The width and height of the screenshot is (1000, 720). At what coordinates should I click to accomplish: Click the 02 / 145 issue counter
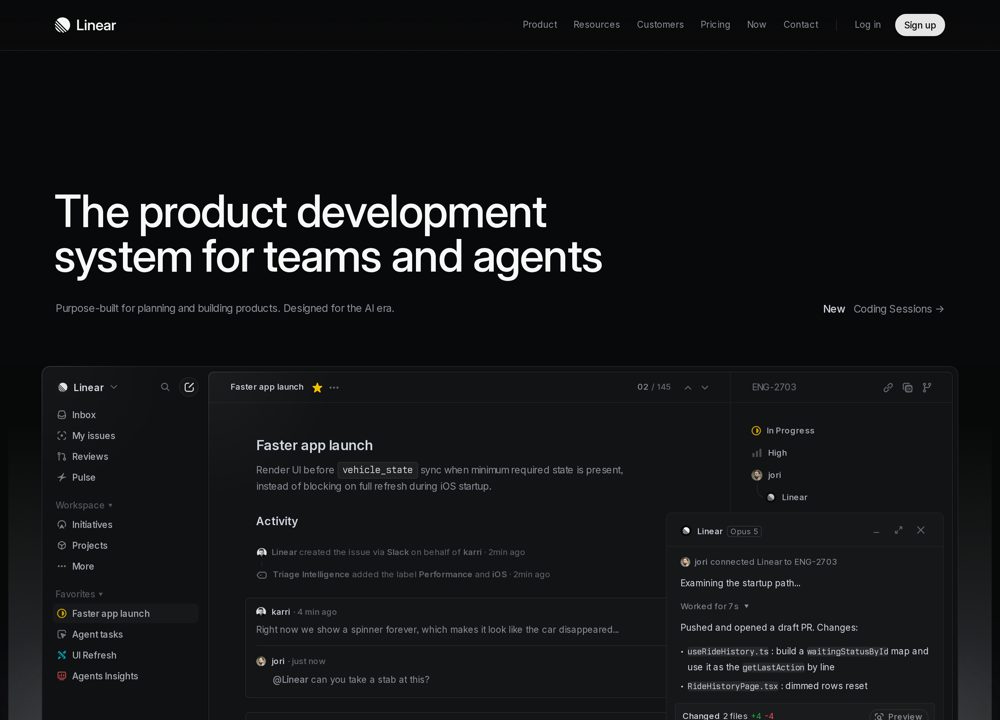654,387
